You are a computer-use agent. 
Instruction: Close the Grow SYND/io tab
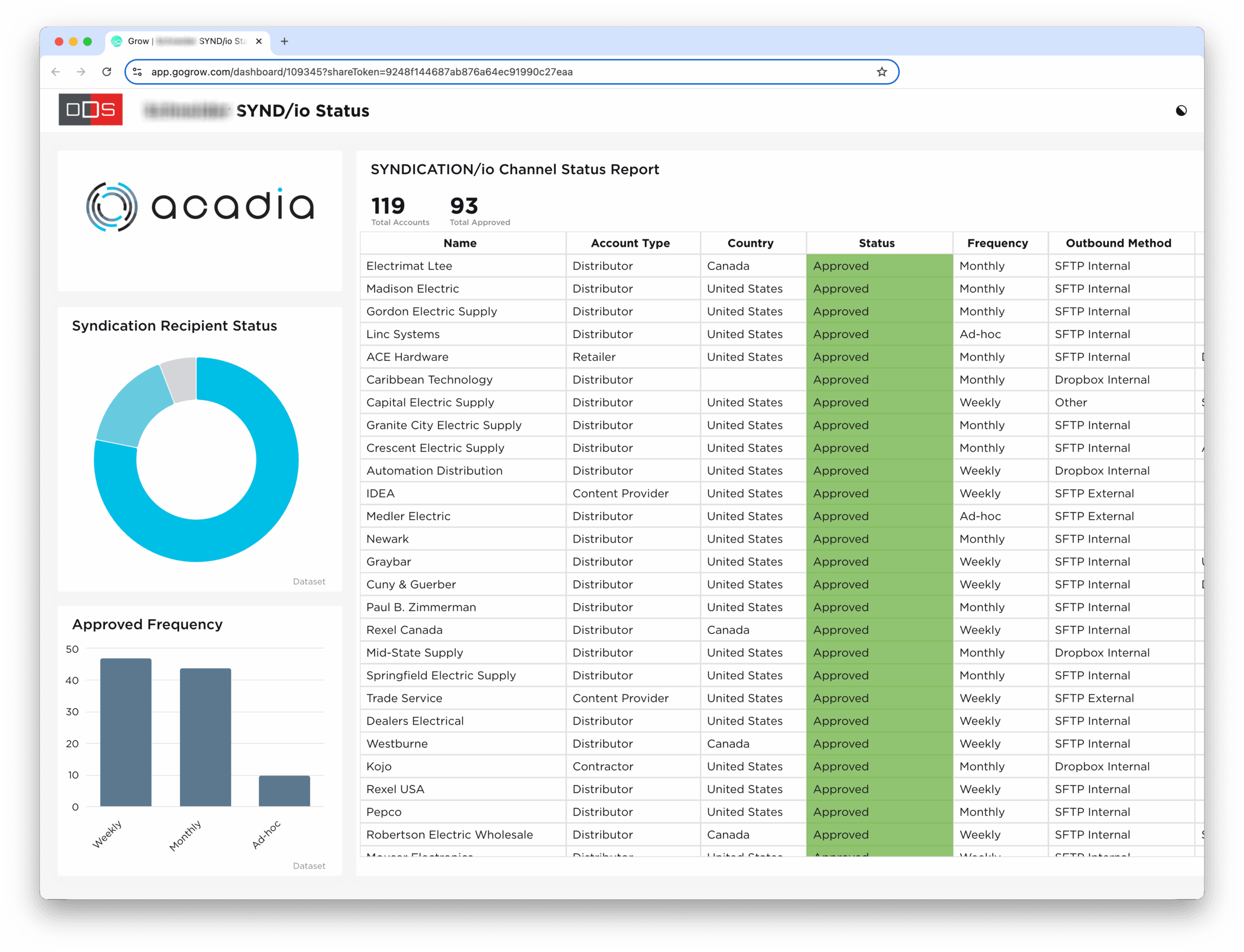point(259,41)
